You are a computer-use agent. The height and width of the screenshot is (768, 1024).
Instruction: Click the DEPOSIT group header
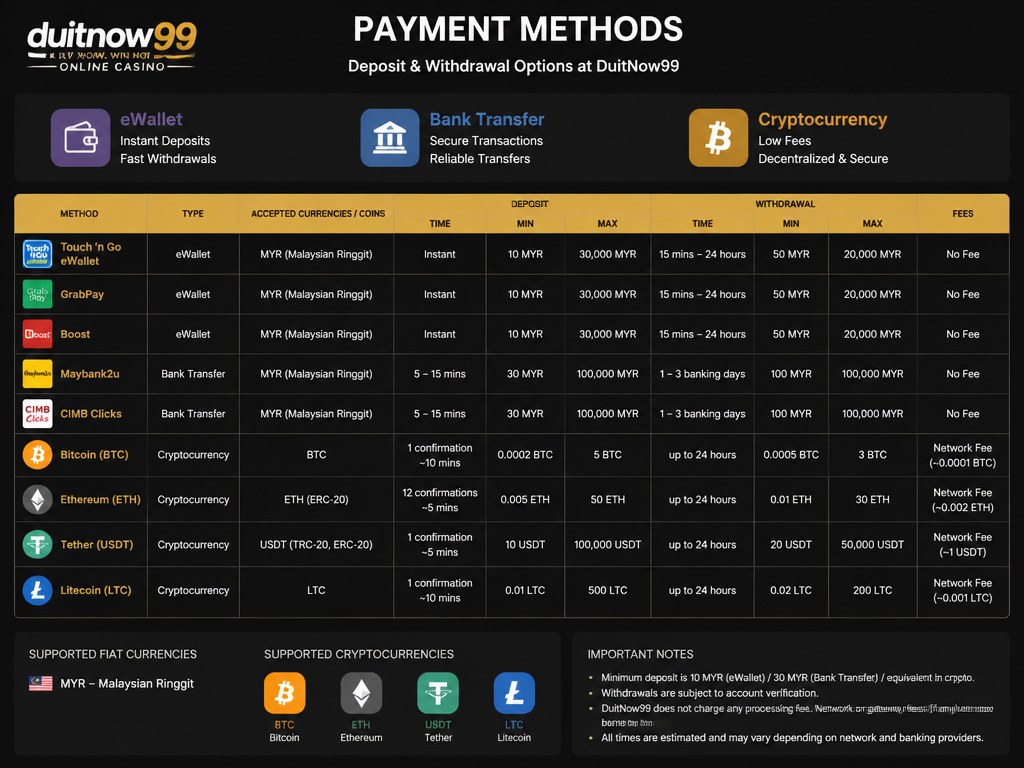pyautogui.click(x=530, y=204)
